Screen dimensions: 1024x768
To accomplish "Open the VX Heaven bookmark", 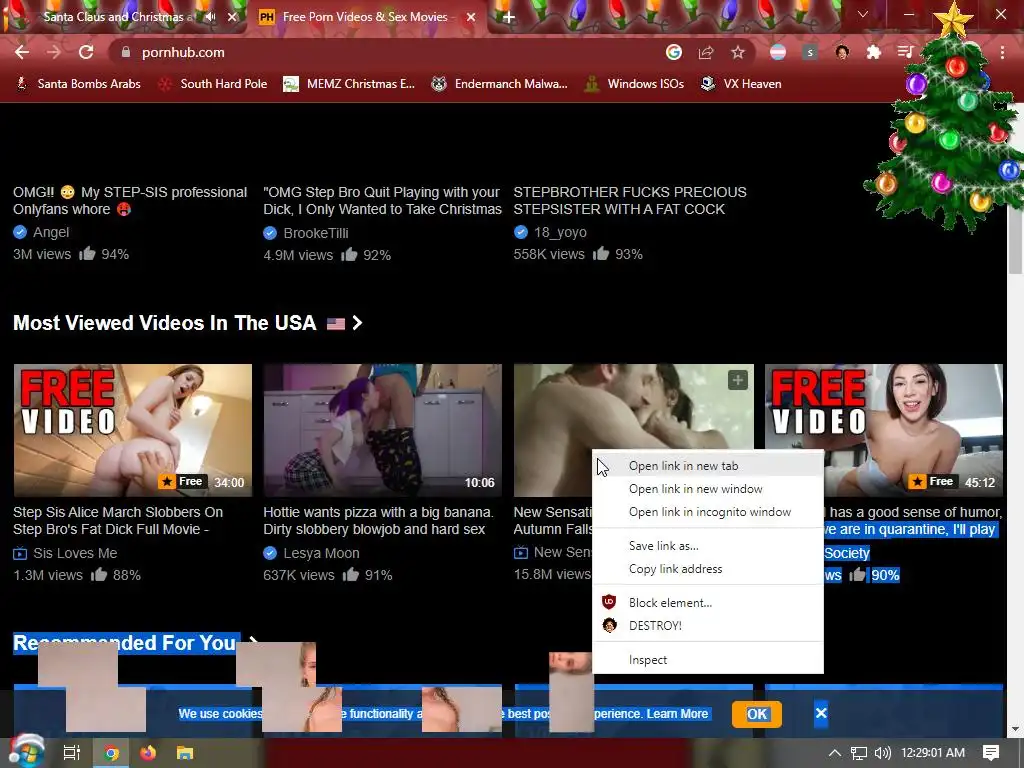I will point(741,84).
